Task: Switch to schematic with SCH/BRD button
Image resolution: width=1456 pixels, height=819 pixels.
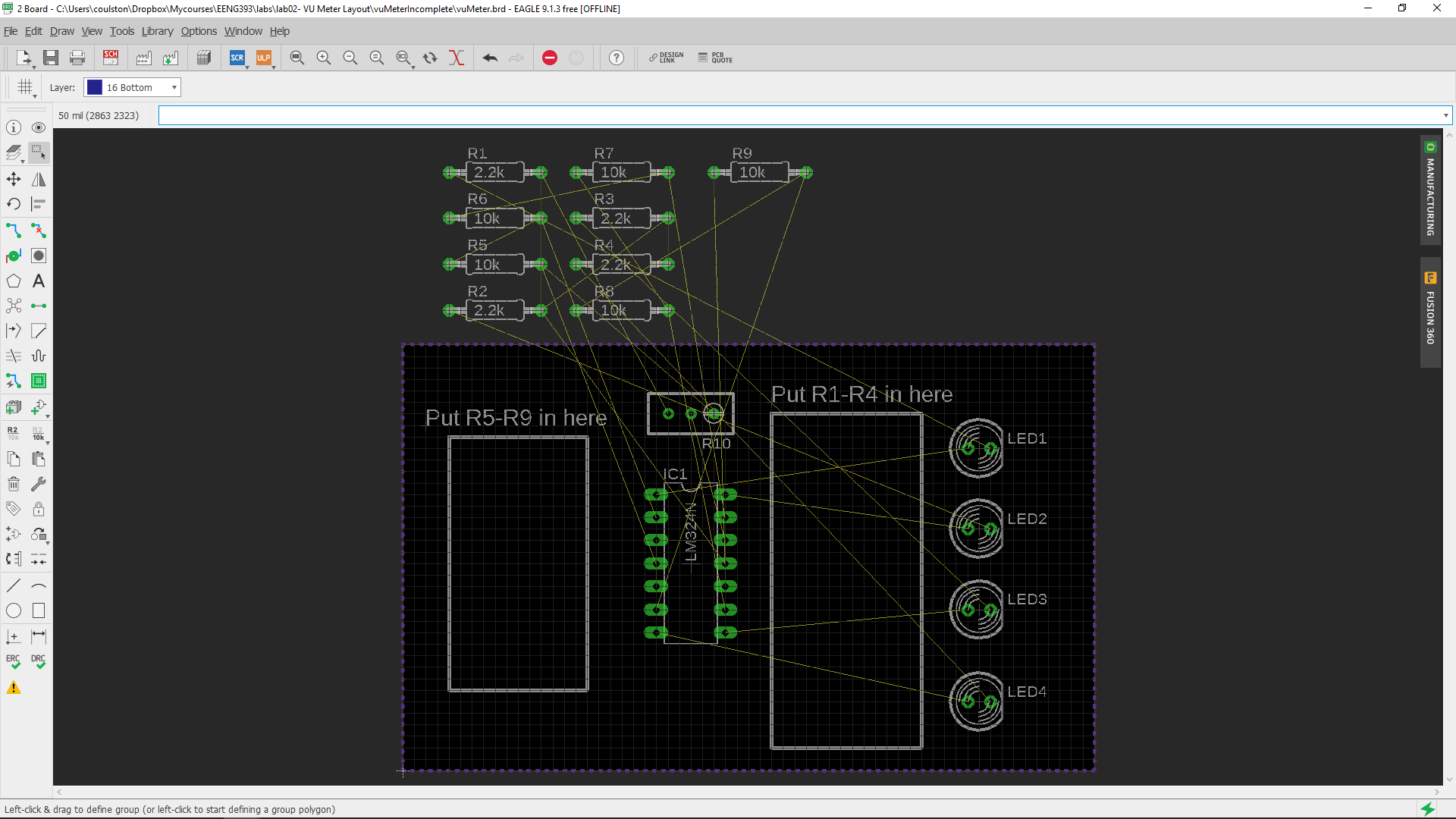Action: [111, 58]
